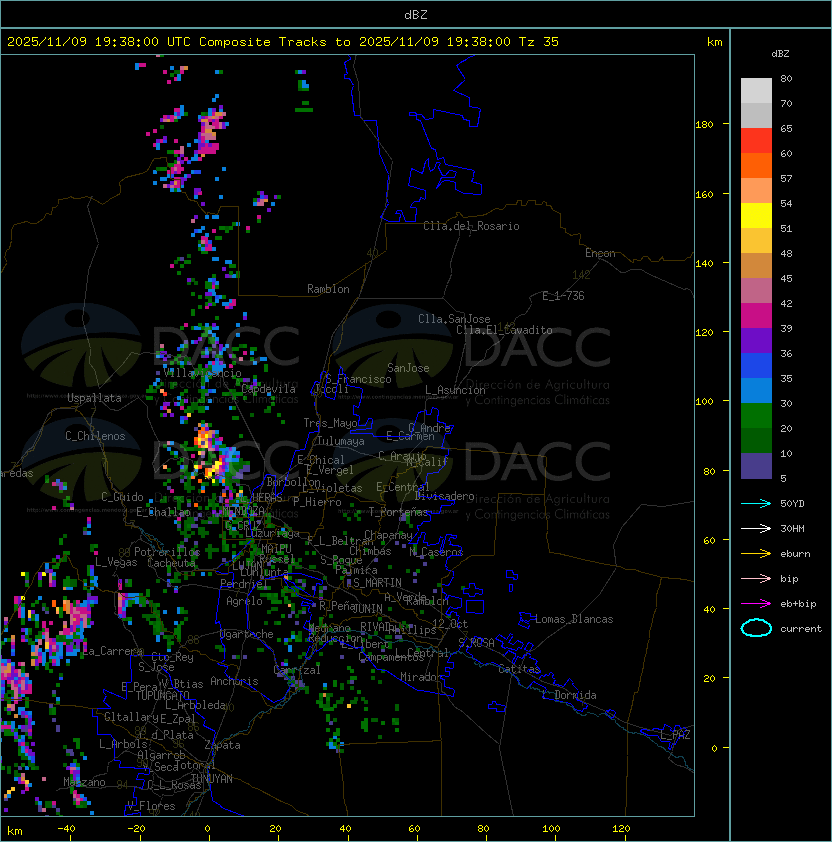The width and height of the screenshot is (832, 842).
Task: Click the 'Lomas_Blancas' map label
Action: click(574, 619)
